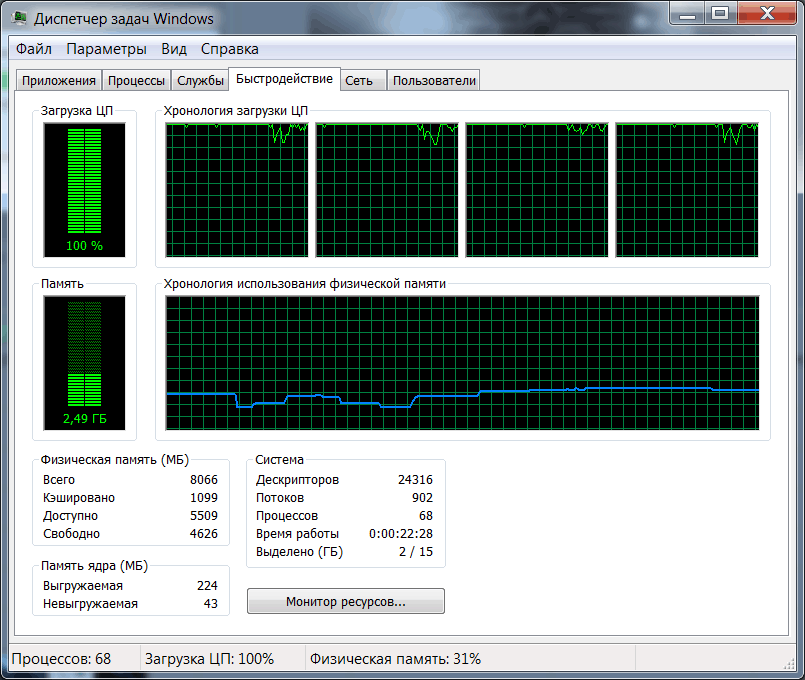Image resolution: width=805 pixels, height=680 pixels.
Task: Click the Выделено (ГБ) value 2 / 15
Action: click(416, 552)
